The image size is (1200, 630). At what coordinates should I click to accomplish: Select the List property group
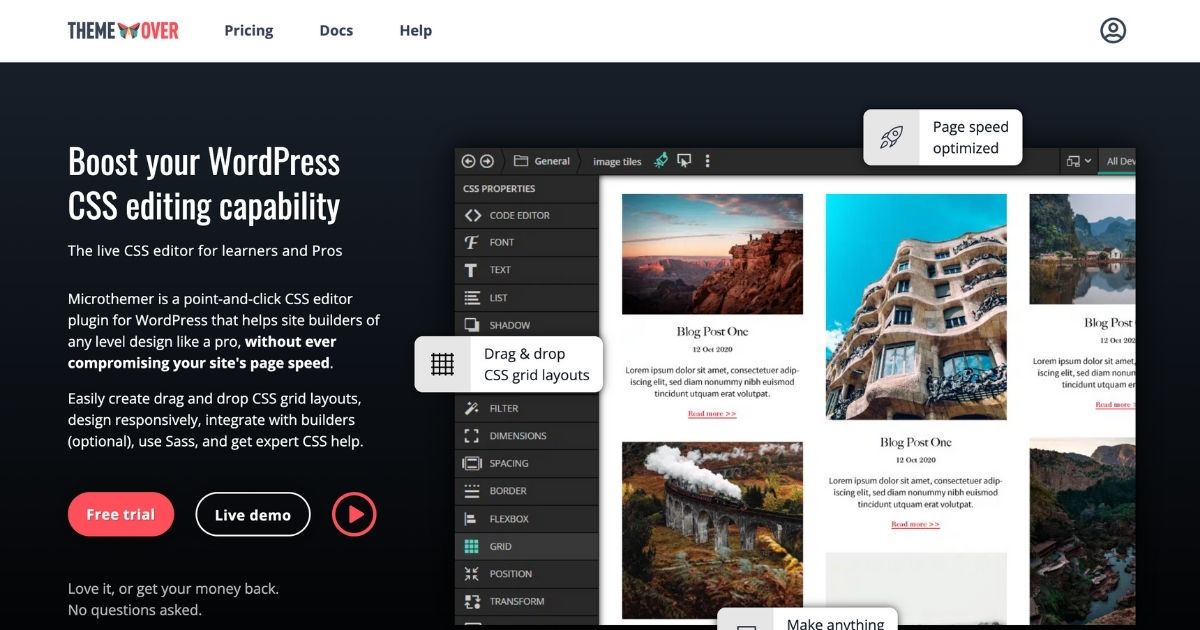coord(527,298)
